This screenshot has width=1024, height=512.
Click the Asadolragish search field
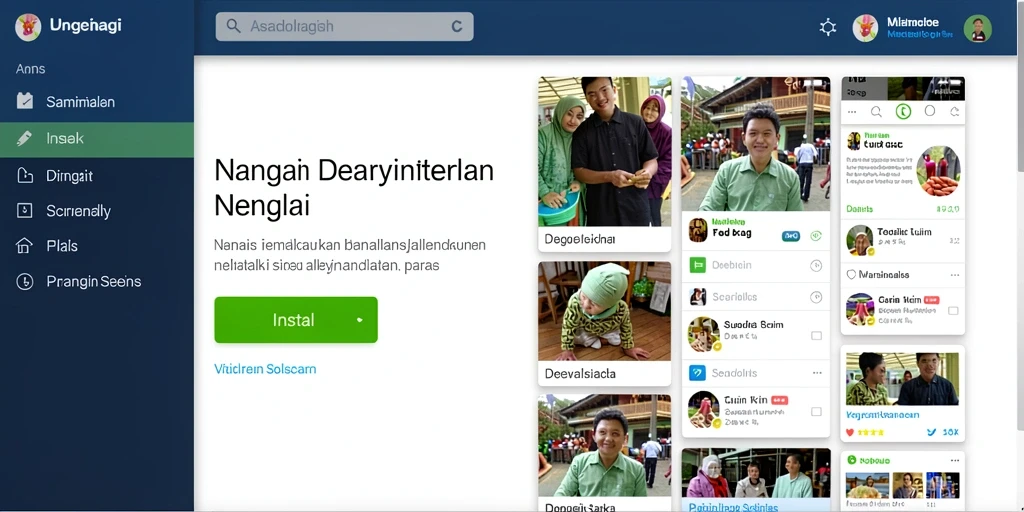coord(344,27)
